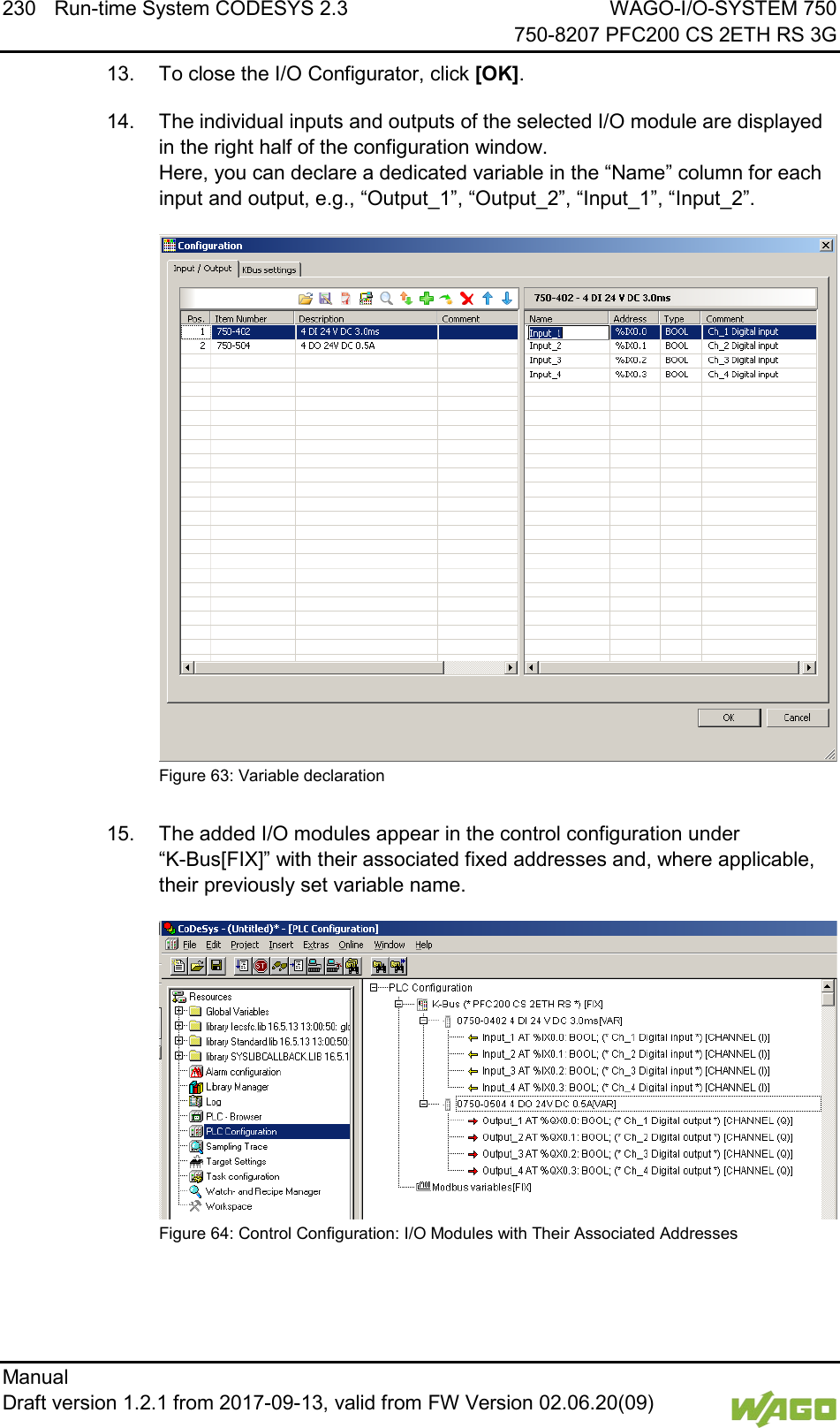The height and width of the screenshot is (1428, 840).
Task: Click the Task configuration icon in Resources tree
Action: pyautogui.click(x=197, y=1176)
